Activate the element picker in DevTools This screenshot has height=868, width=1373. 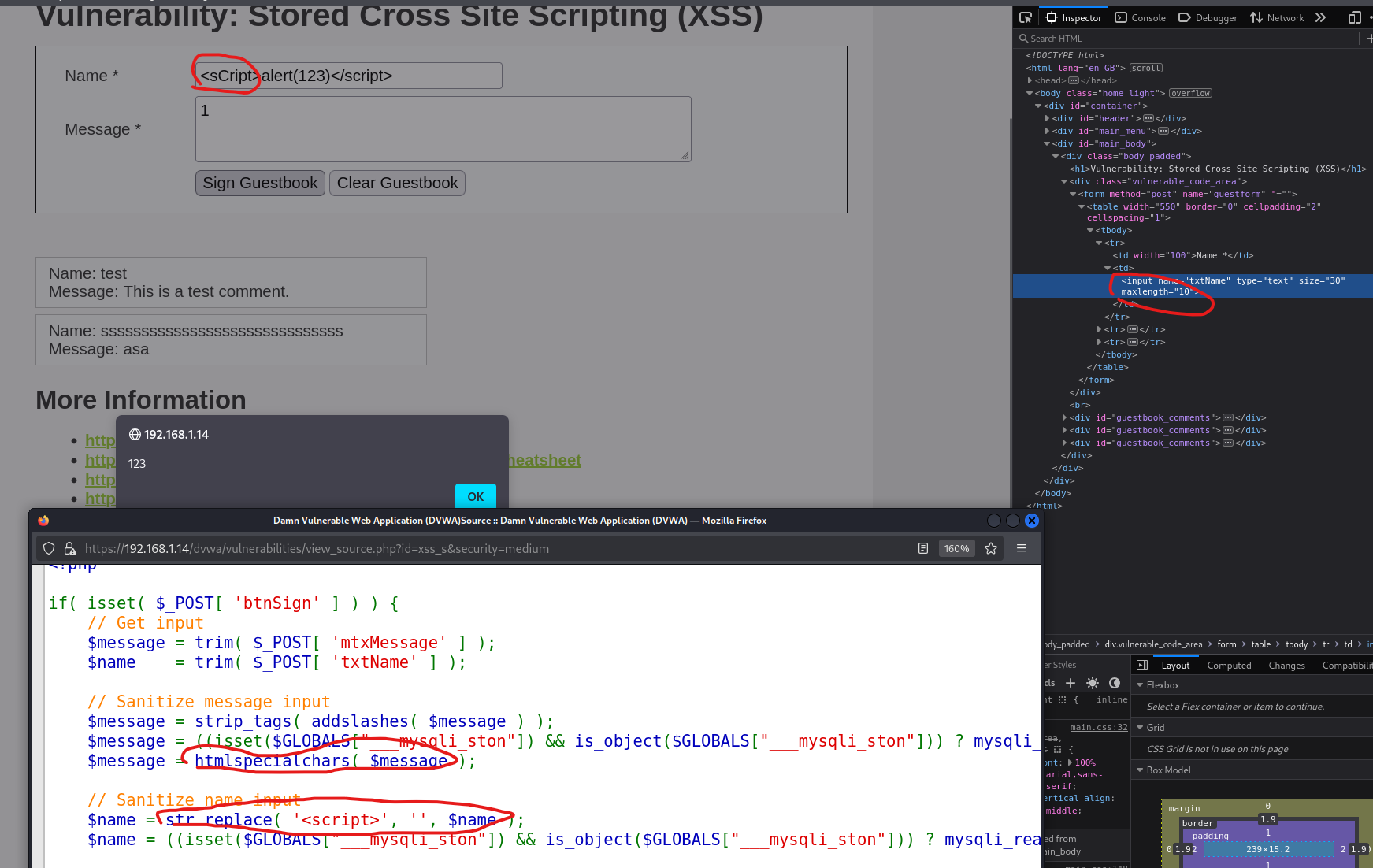(1025, 17)
